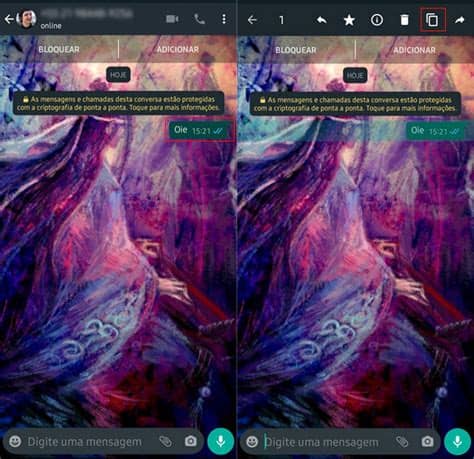Open the three-dot overflow menu in left chat

(224, 19)
